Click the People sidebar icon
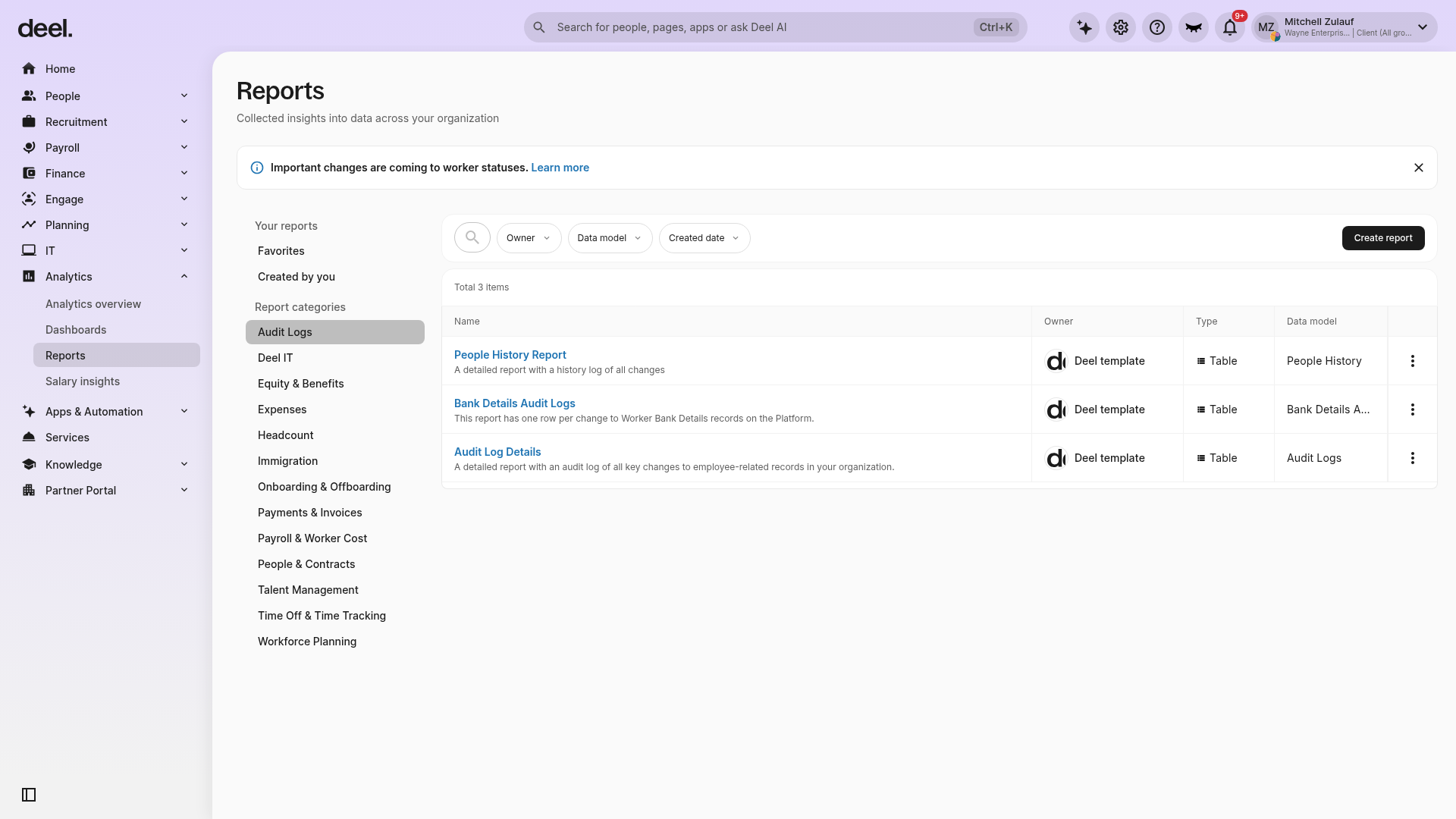Screen dimensions: 1456x819 click(x=29, y=96)
